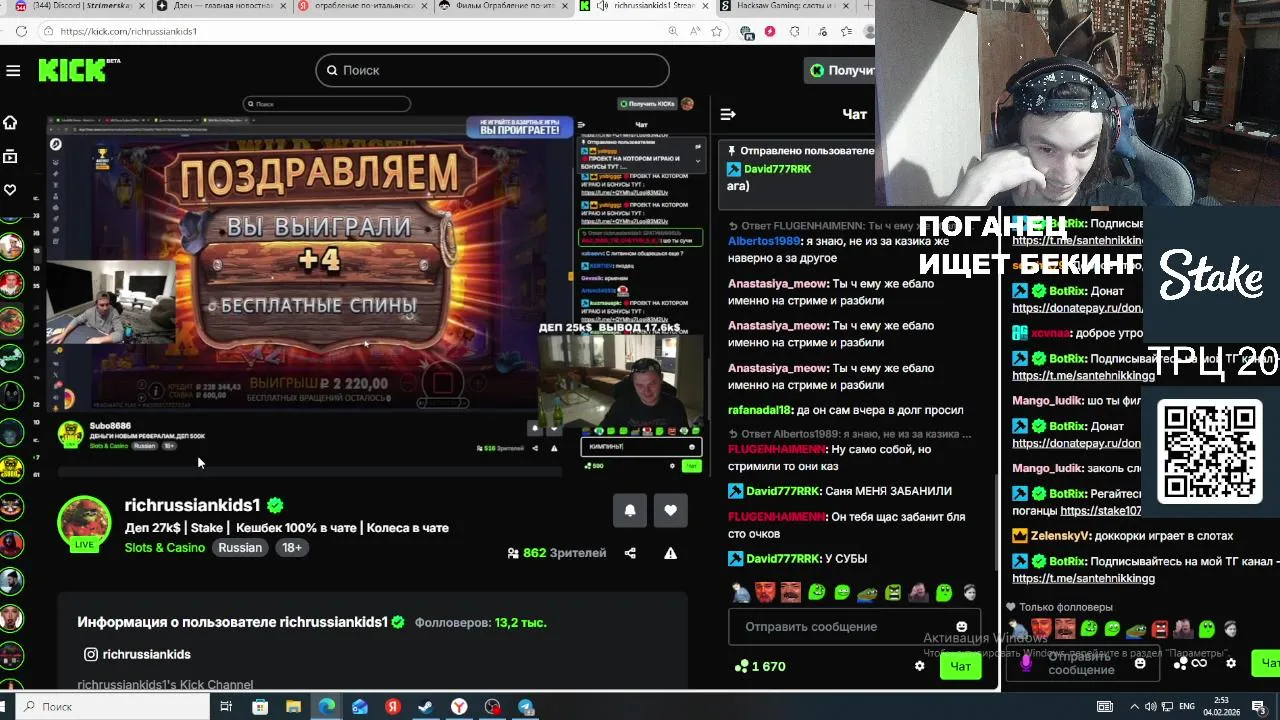Open Steam from the taskbar
This screenshot has height=720, width=1280.
pos(426,707)
